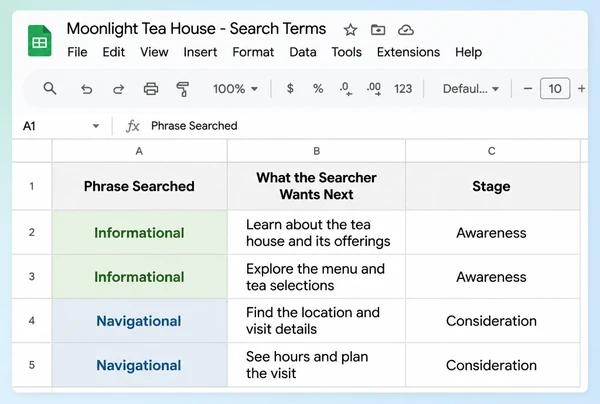This screenshot has height=404, width=600.
Task: Select the Navigational cell in row 5
Action: (139, 365)
